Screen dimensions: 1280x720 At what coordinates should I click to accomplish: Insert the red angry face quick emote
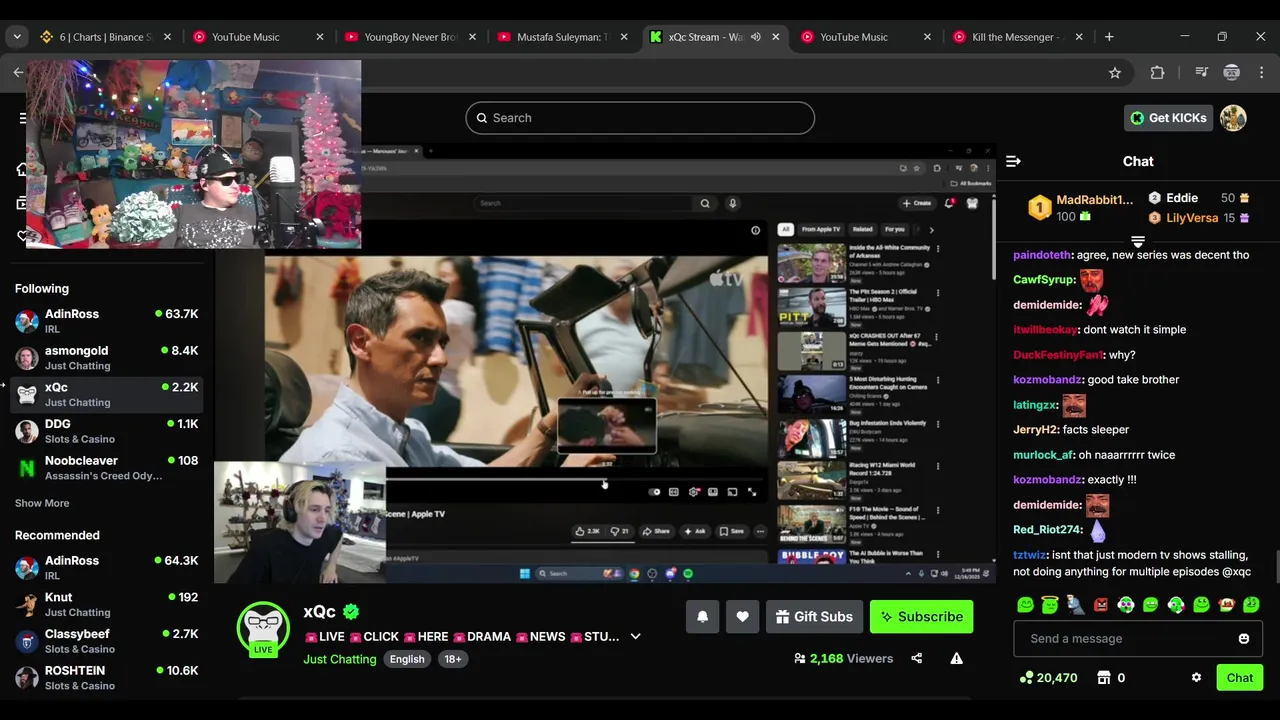click(1101, 604)
